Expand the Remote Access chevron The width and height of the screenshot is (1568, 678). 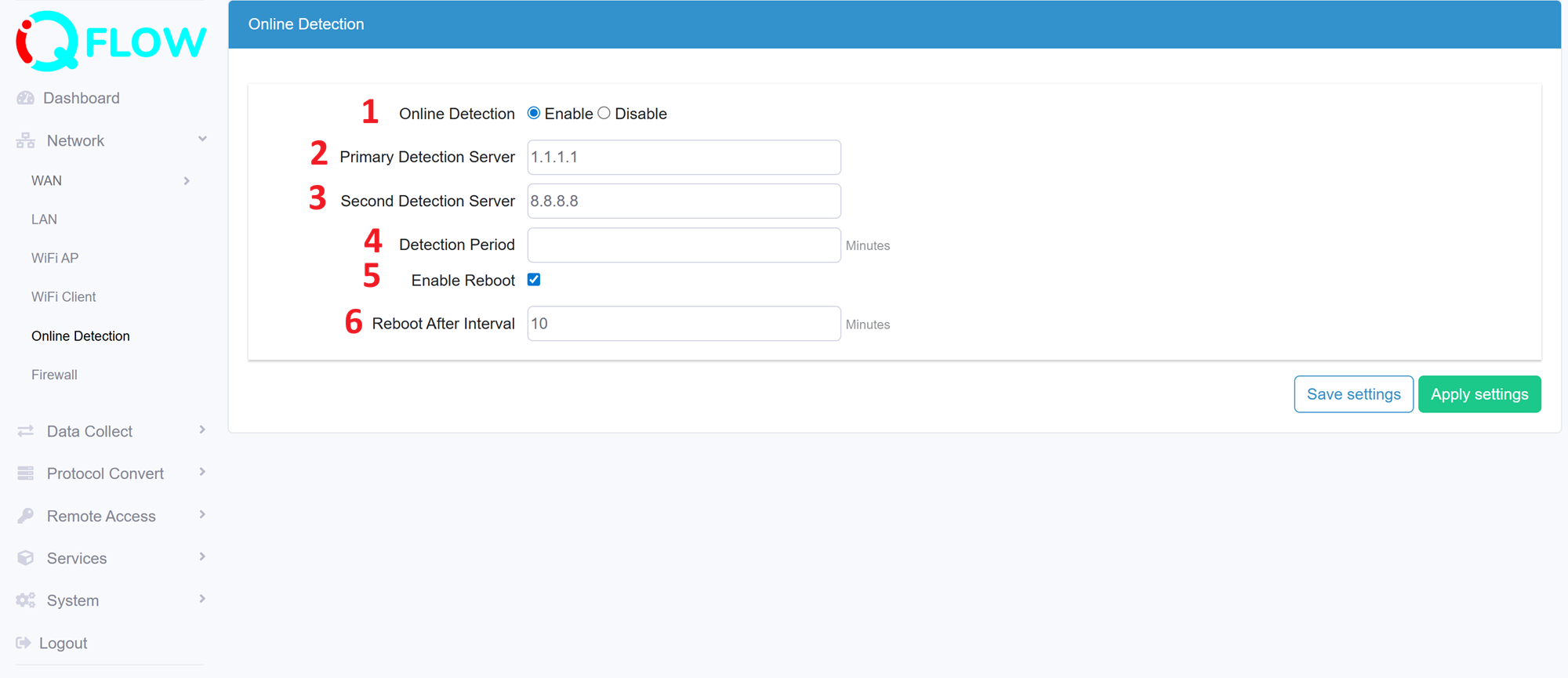point(202,514)
